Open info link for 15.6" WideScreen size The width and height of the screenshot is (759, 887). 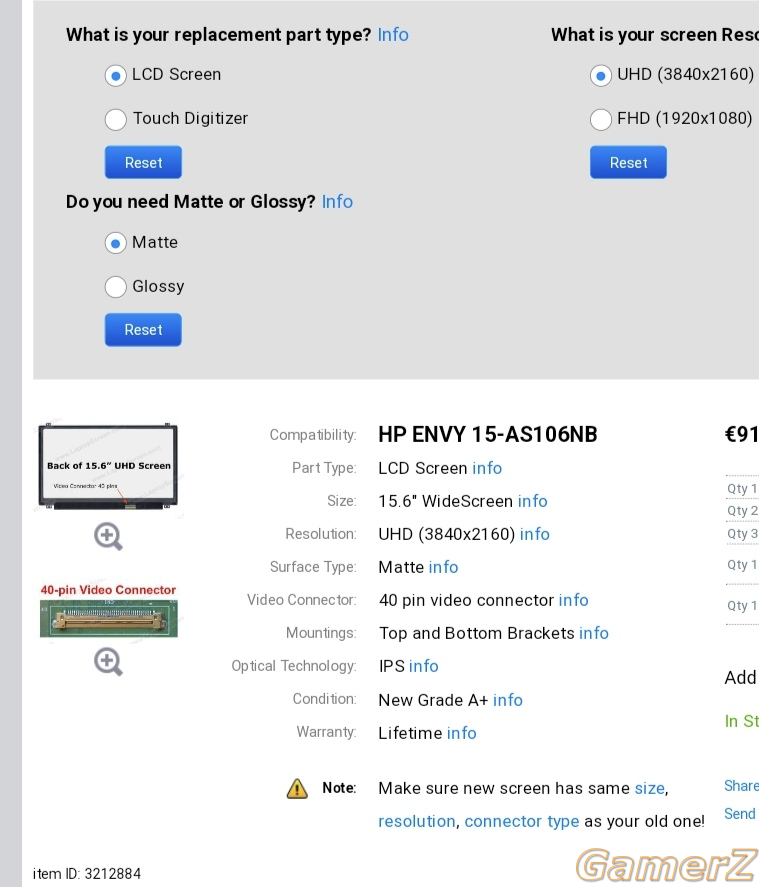(x=533, y=501)
